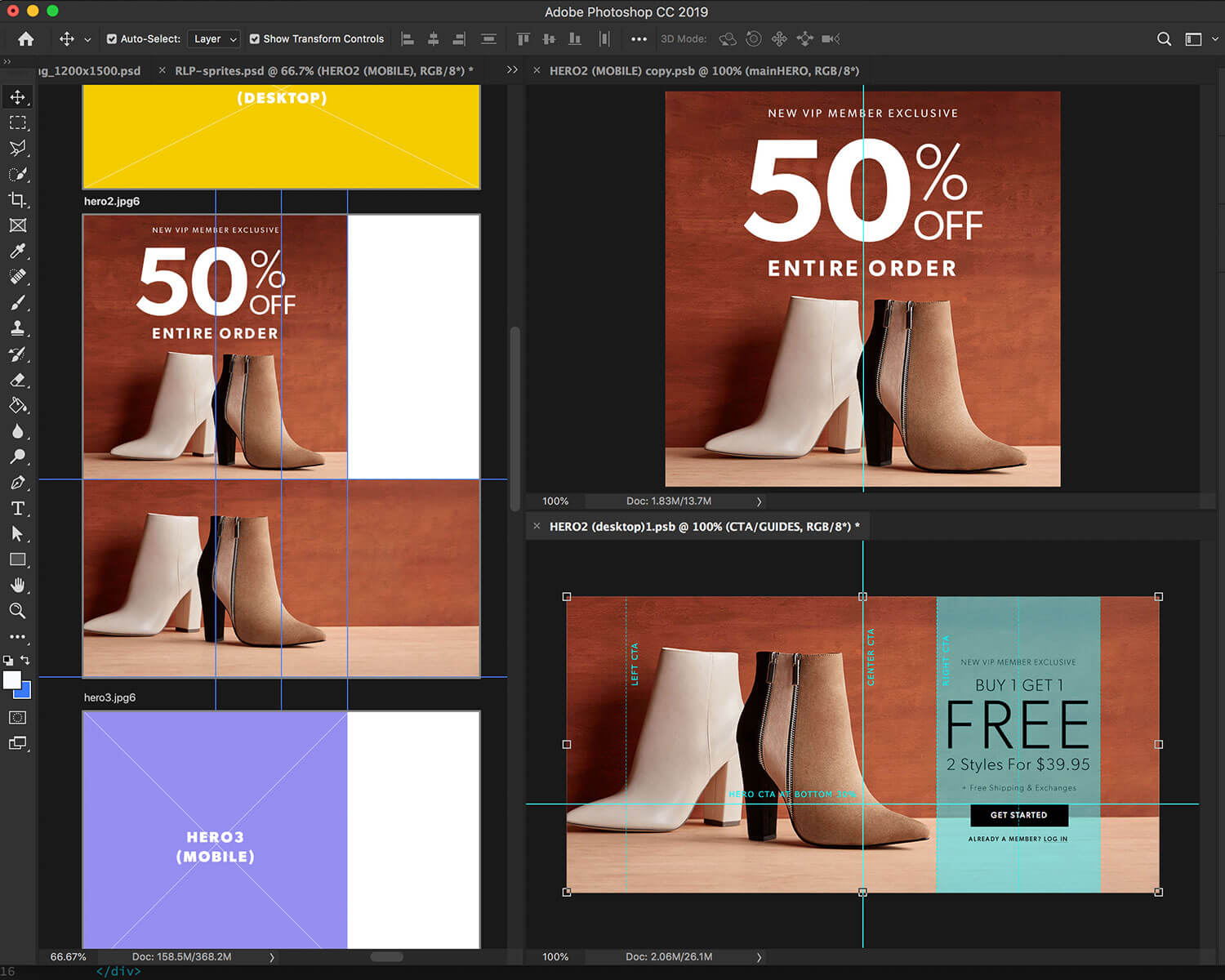Select the Zoom tool in toolbar

17,611
